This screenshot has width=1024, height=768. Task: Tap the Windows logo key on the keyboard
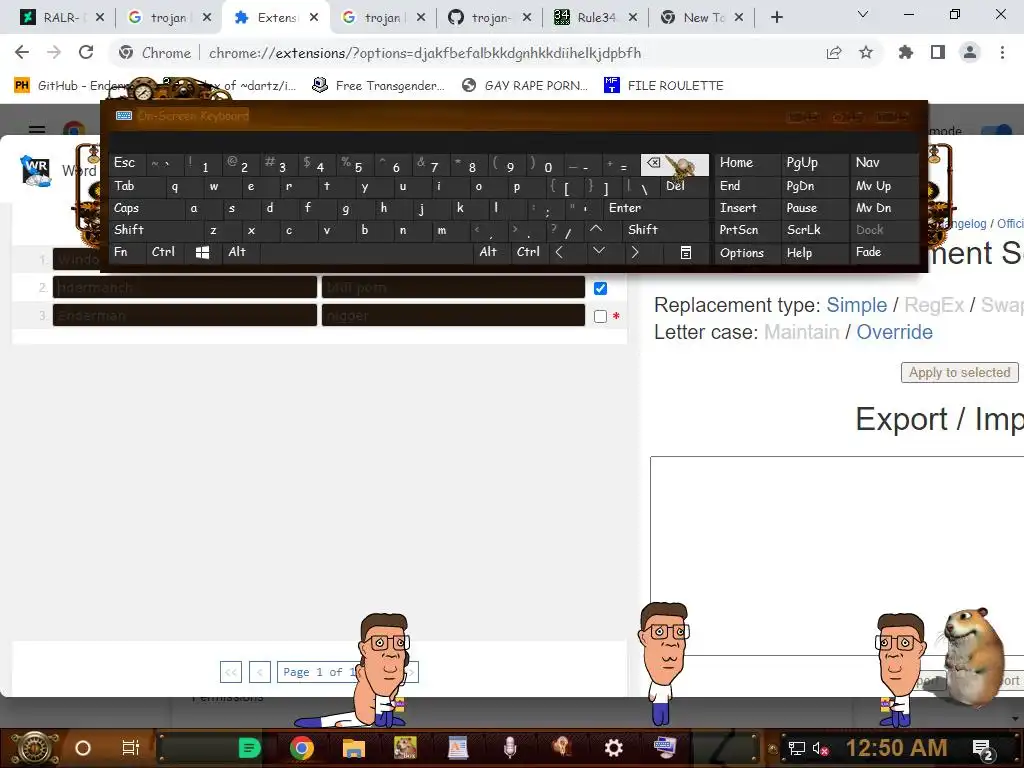(x=202, y=252)
